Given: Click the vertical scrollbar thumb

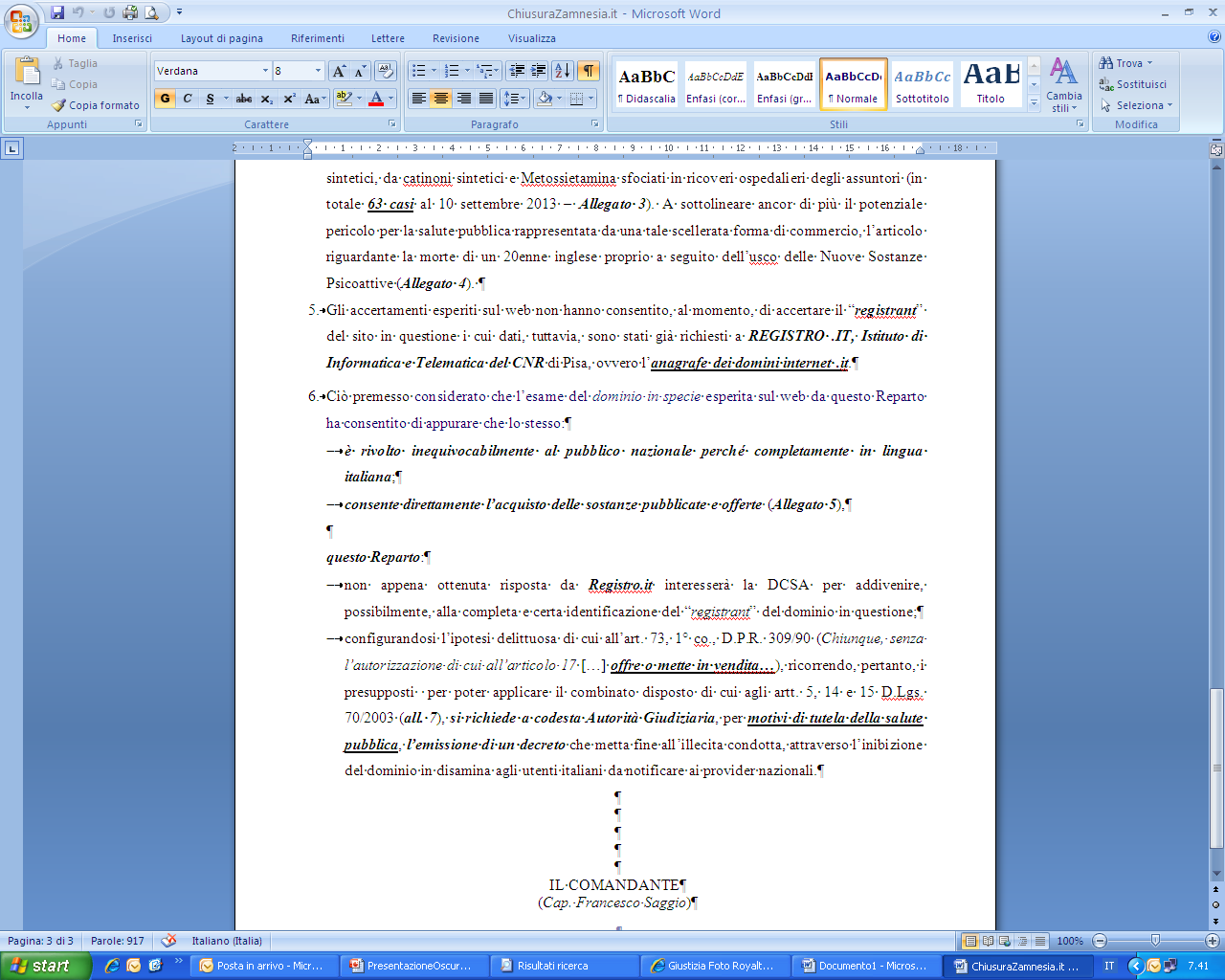Looking at the screenshot, I should click(1216, 768).
